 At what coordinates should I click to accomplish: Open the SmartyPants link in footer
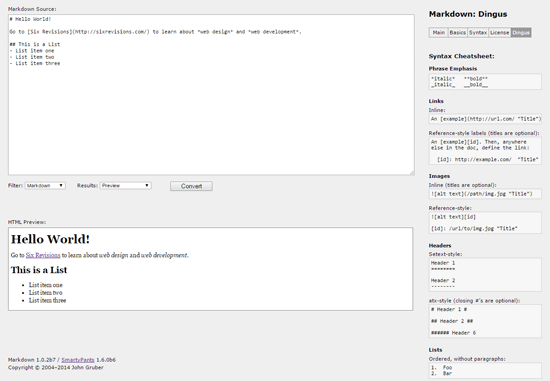coord(78,360)
